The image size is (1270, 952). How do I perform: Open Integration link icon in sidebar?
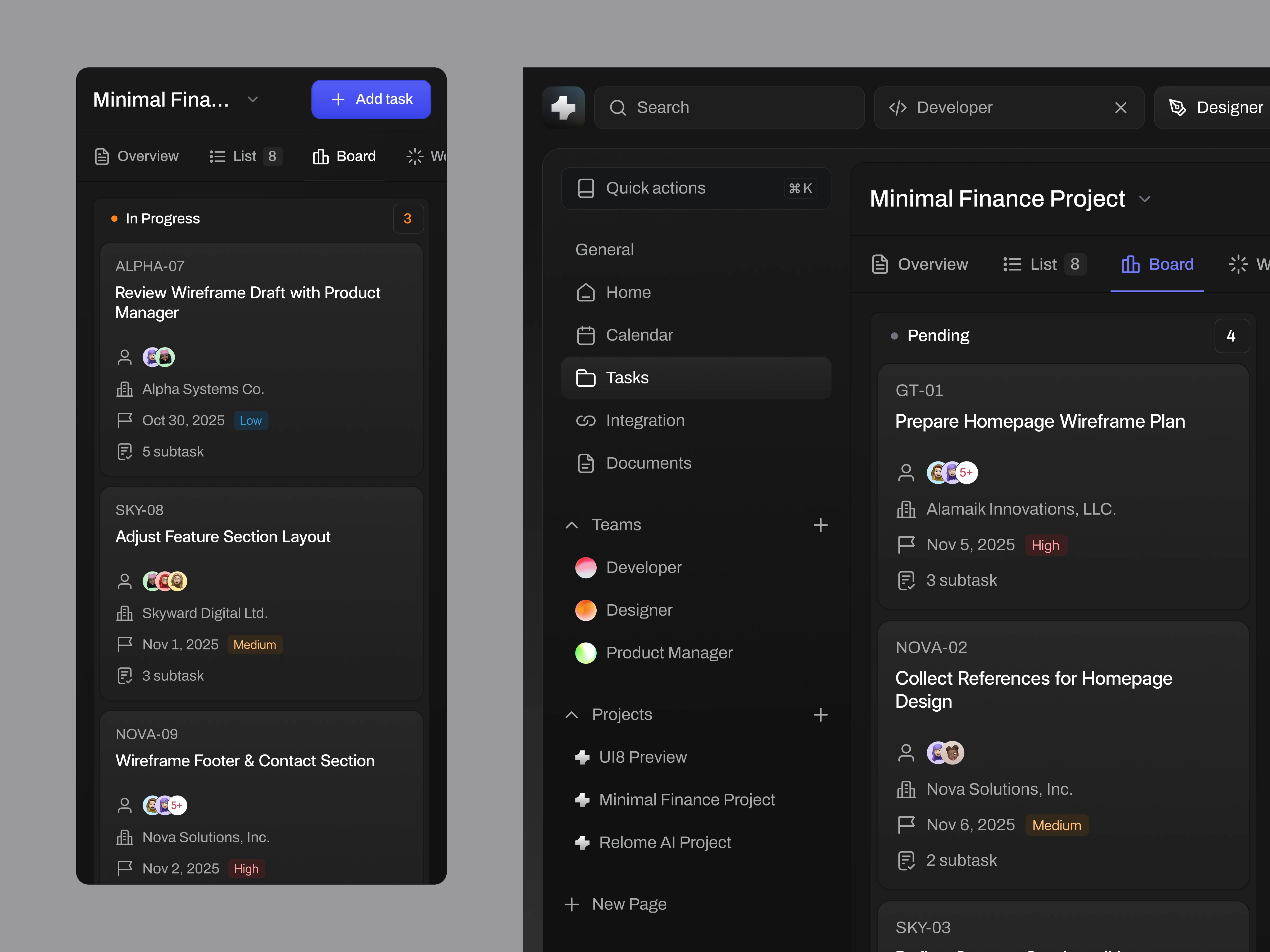point(585,421)
